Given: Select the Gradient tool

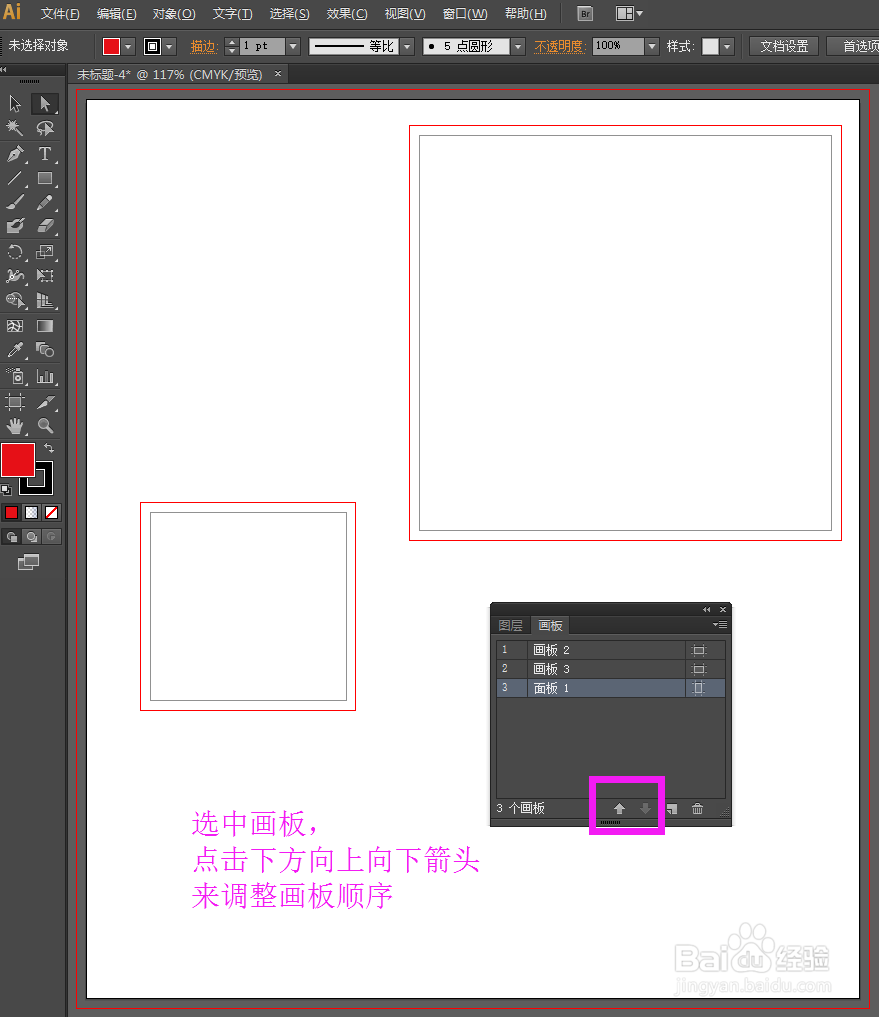Looking at the screenshot, I should pyautogui.click(x=44, y=326).
